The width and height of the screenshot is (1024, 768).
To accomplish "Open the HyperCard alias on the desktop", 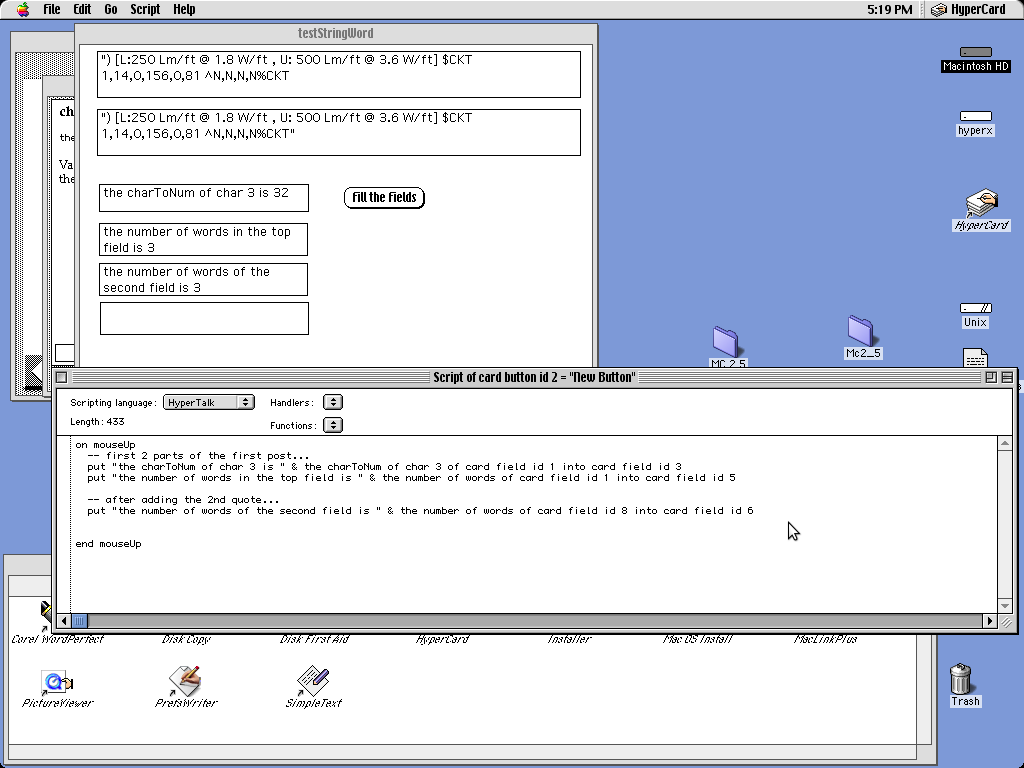I will pos(981,204).
